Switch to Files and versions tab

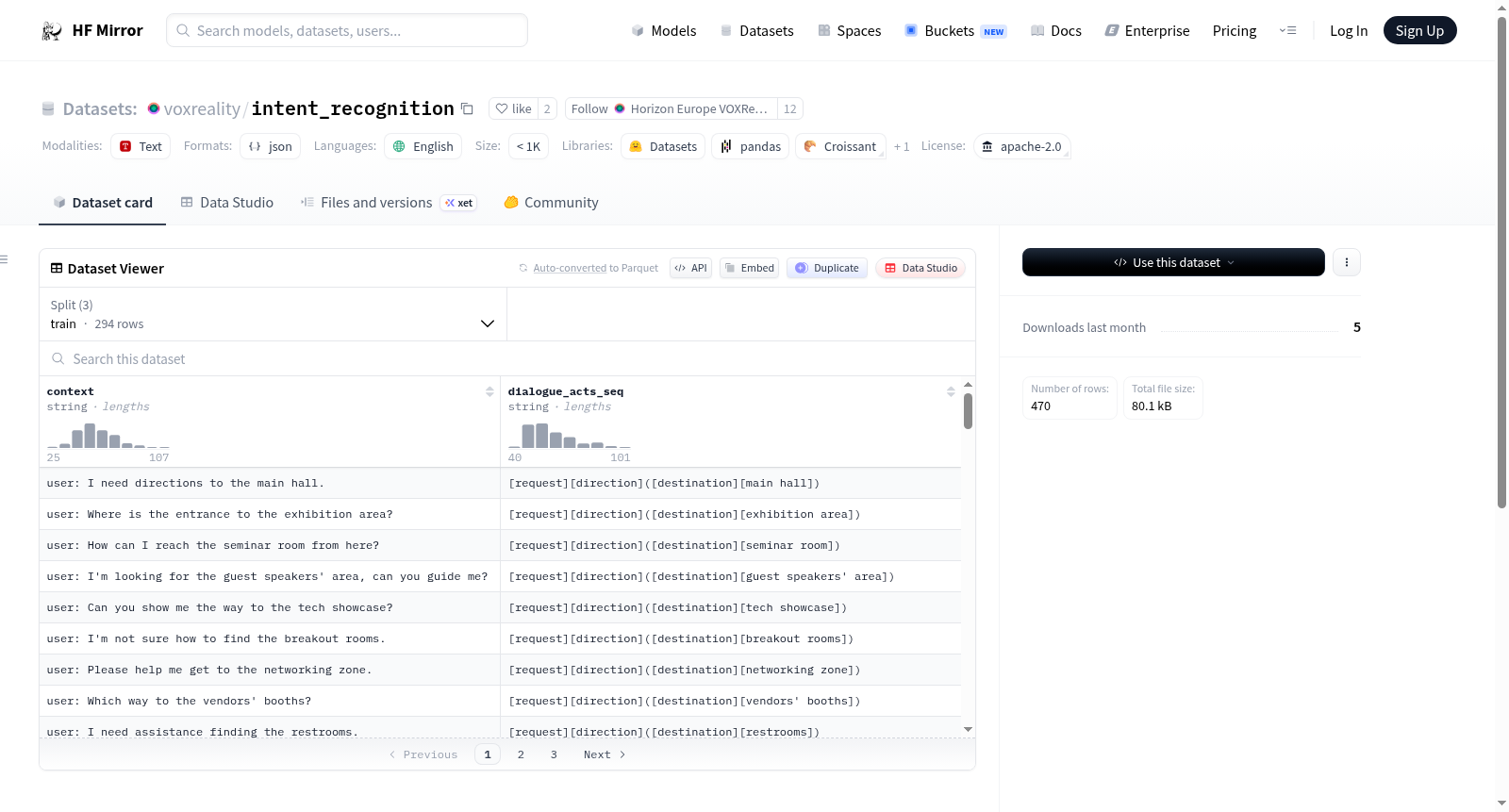(x=388, y=202)
